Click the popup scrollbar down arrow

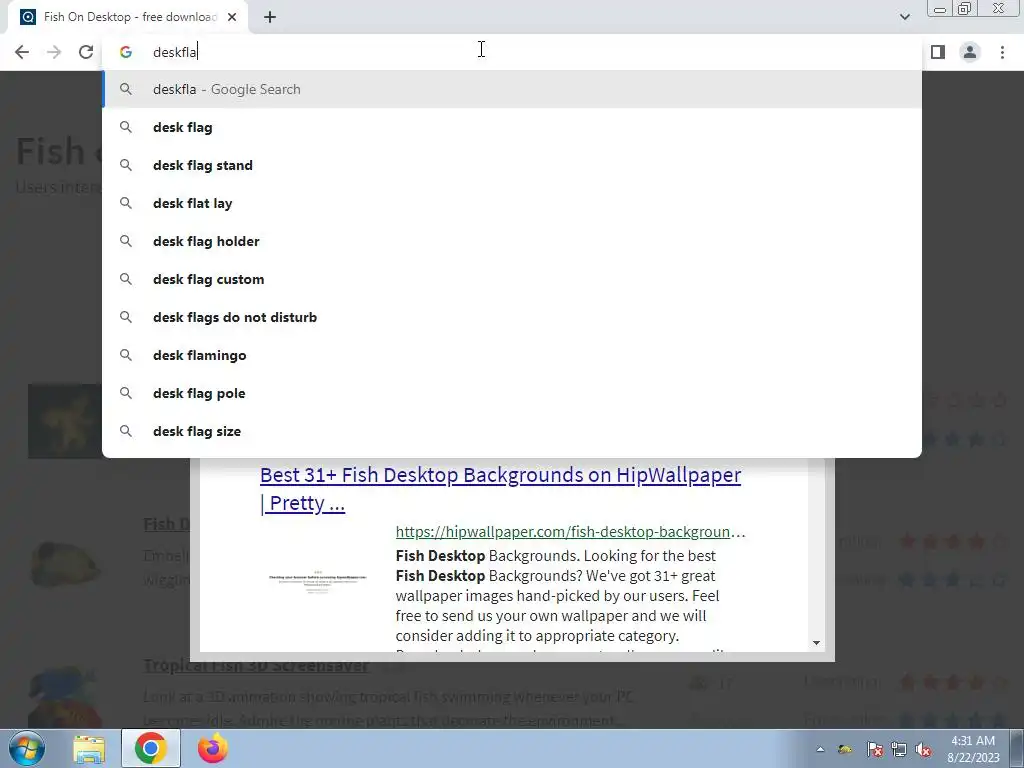816,643
